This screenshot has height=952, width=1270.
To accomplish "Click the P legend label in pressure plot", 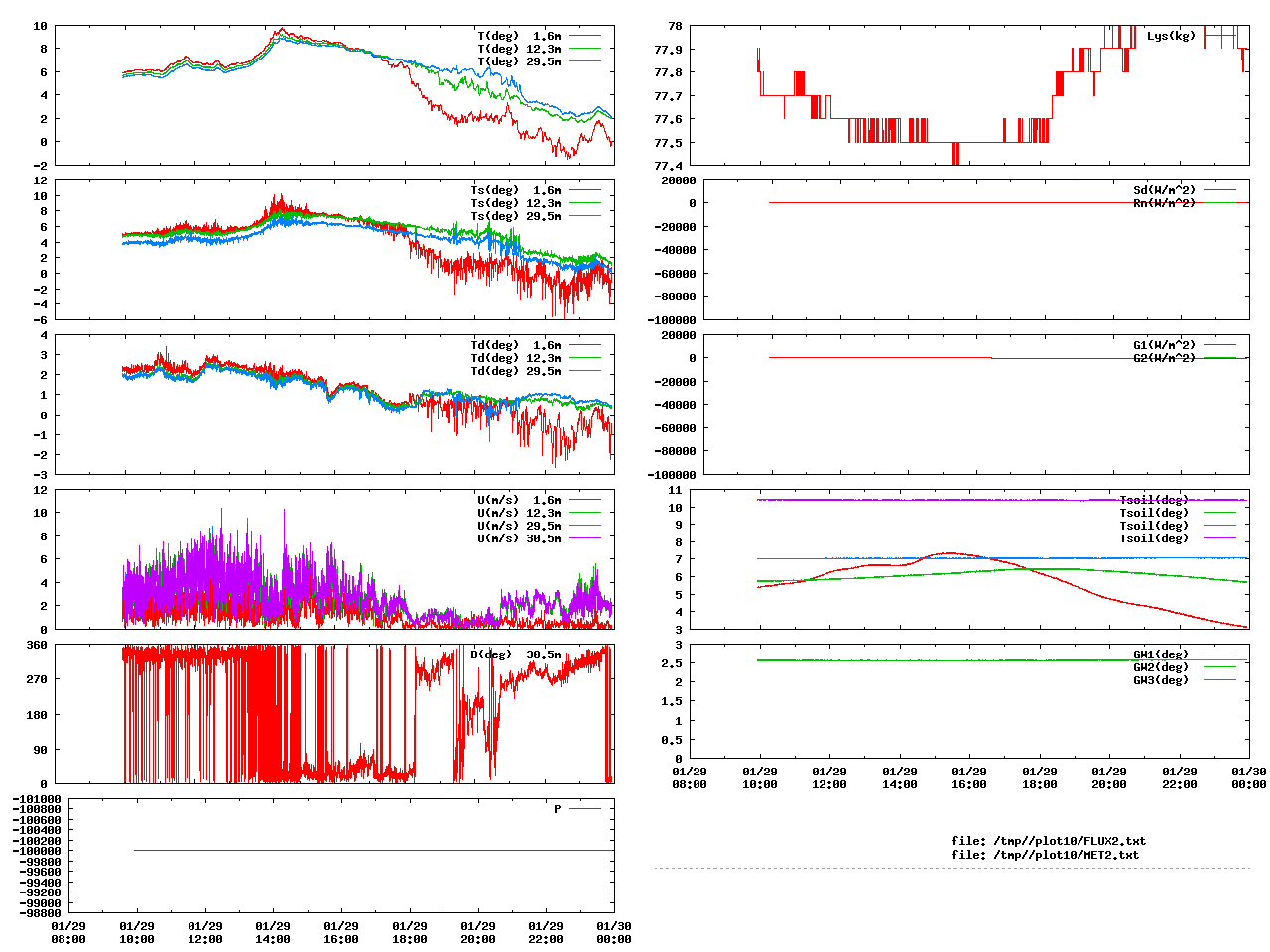I will (x=558, y=809).
